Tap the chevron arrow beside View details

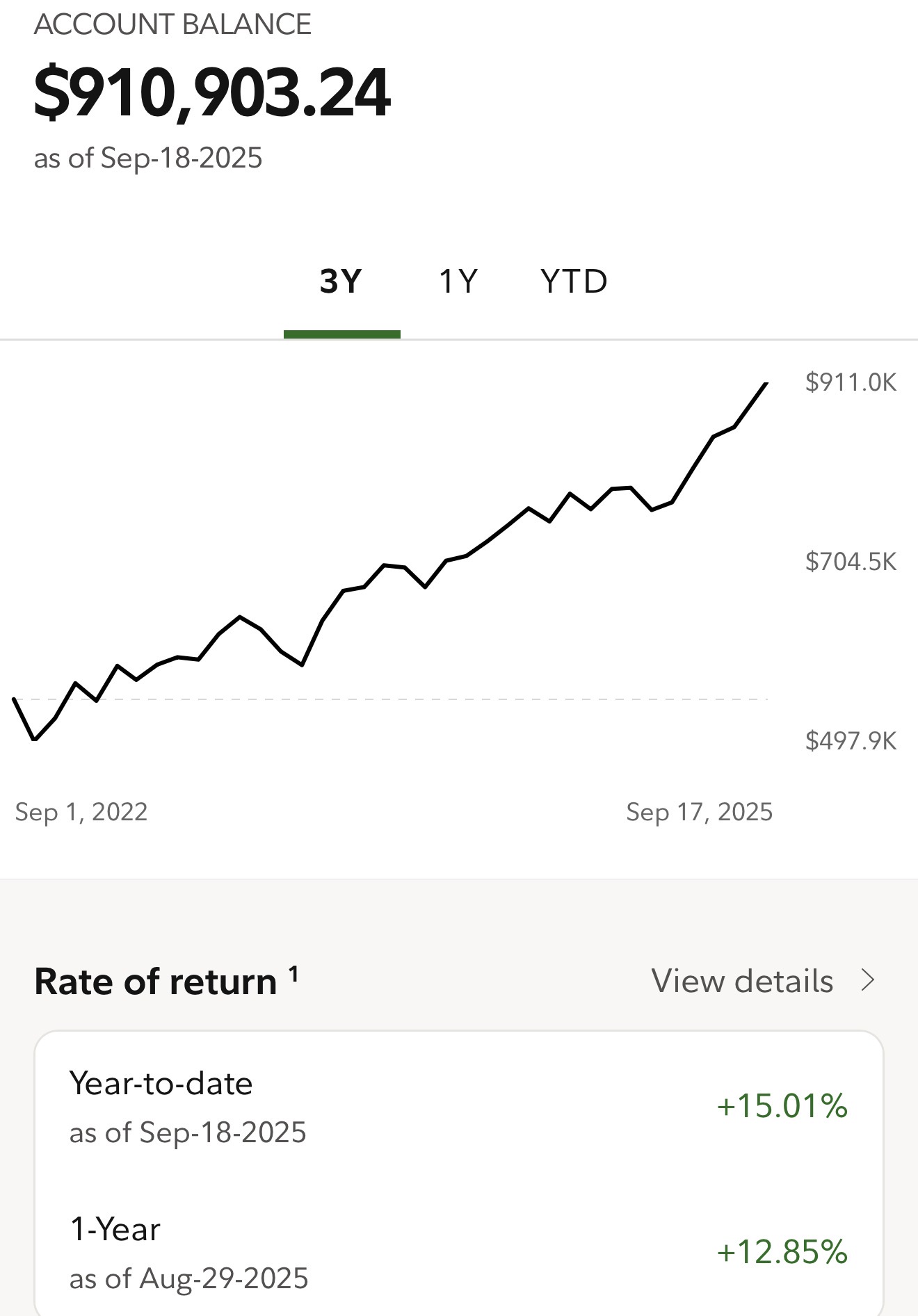867,980
